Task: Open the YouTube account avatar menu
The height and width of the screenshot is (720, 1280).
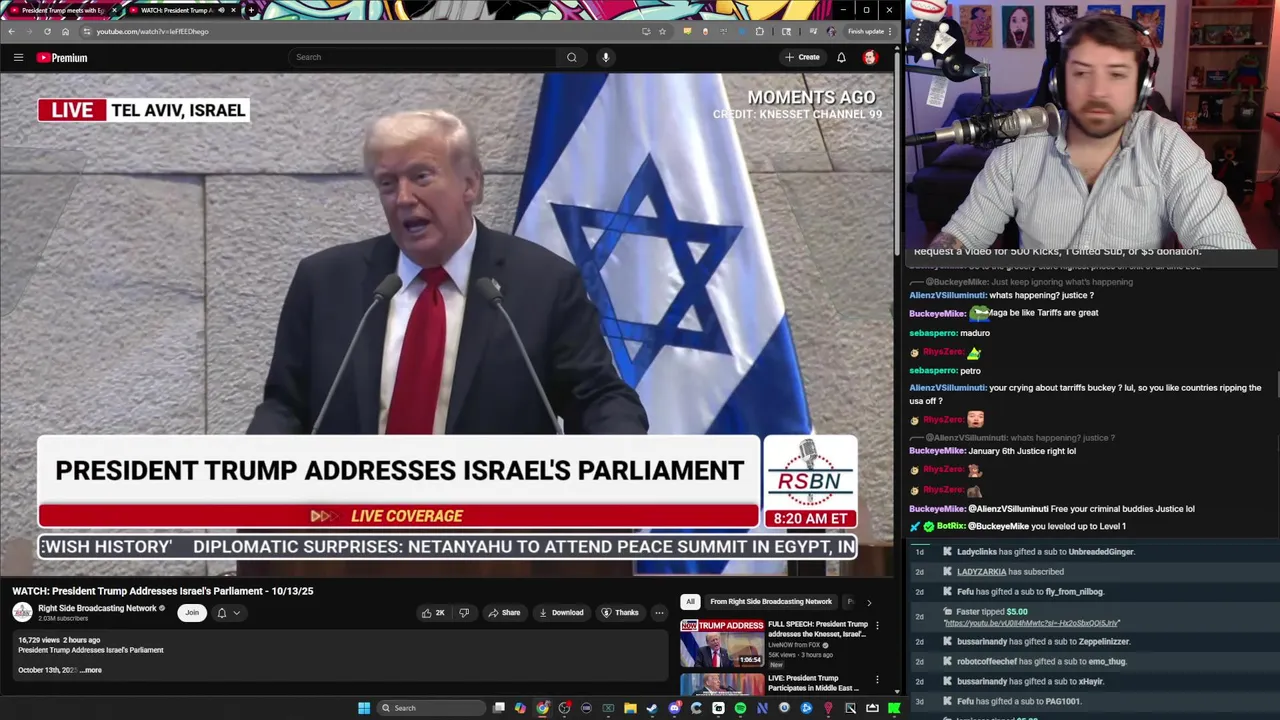Action: pyautogui.click(x=870, y=57)
